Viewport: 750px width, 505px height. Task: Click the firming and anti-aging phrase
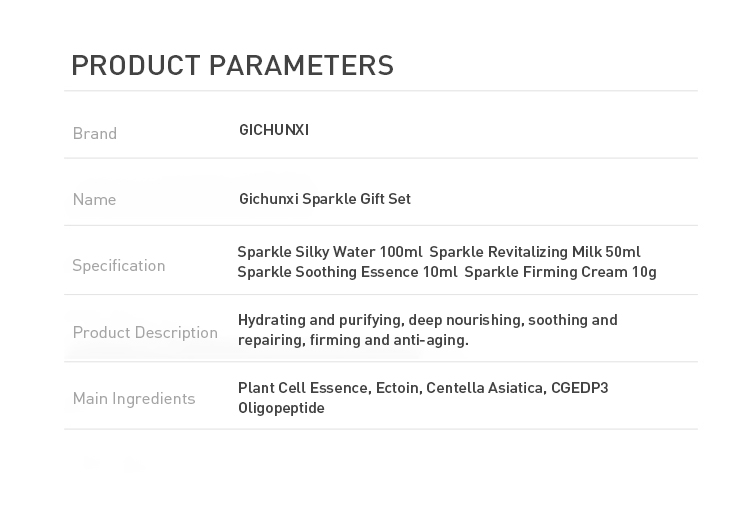[389, 340]
